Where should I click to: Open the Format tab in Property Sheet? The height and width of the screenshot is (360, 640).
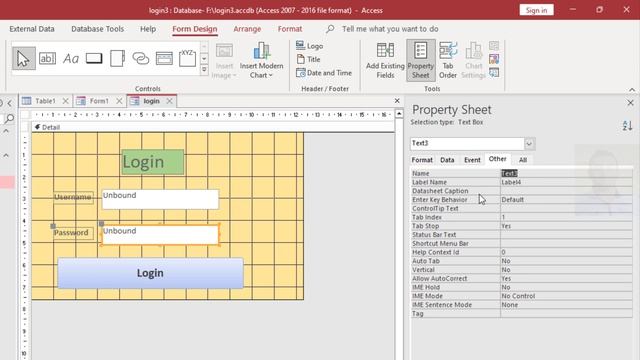[422, 160]
